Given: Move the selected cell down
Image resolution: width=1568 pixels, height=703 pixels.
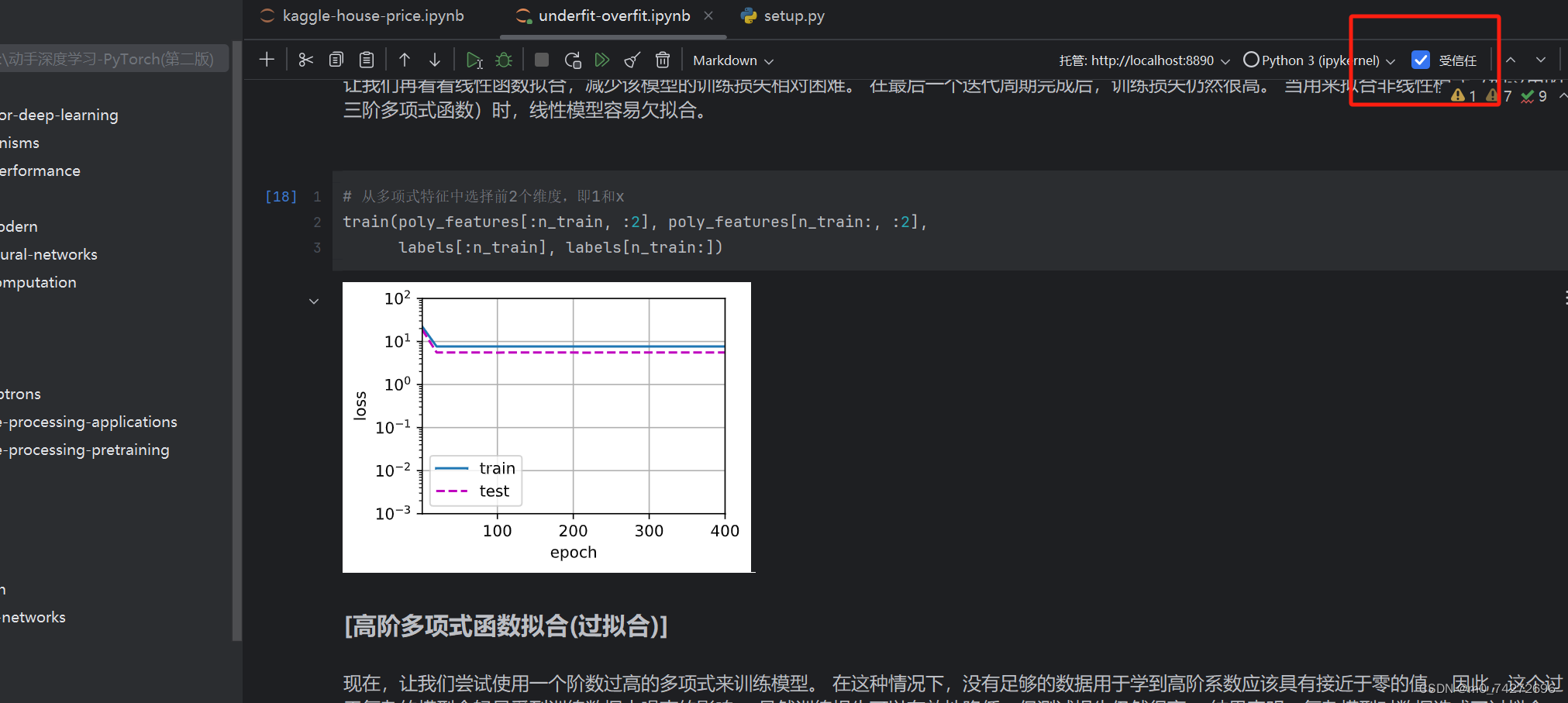Looking at the screenshot, I should point(435,59).
